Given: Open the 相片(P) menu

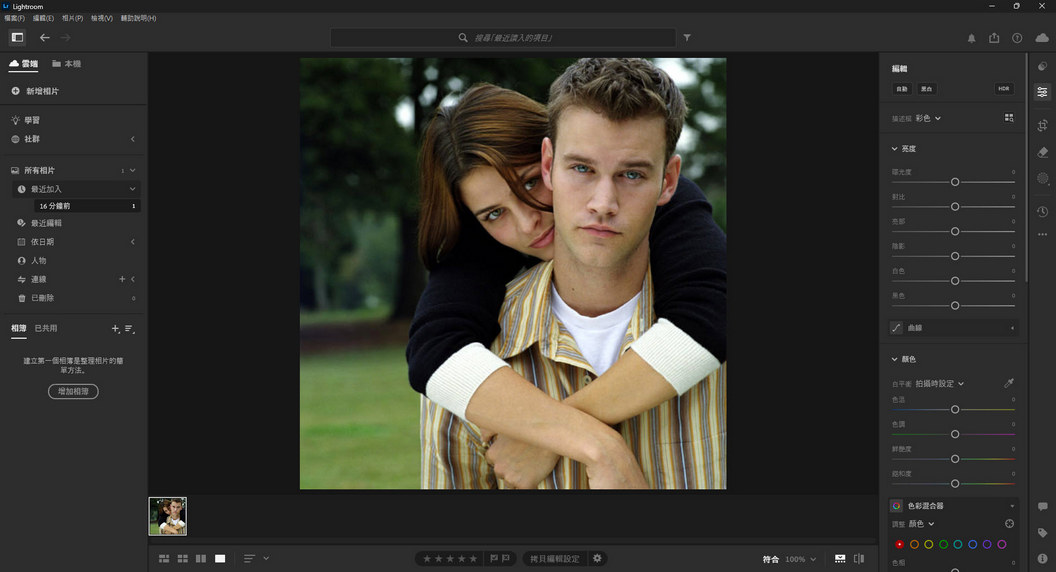Looking at the screenshot, I should coord(72,18).
